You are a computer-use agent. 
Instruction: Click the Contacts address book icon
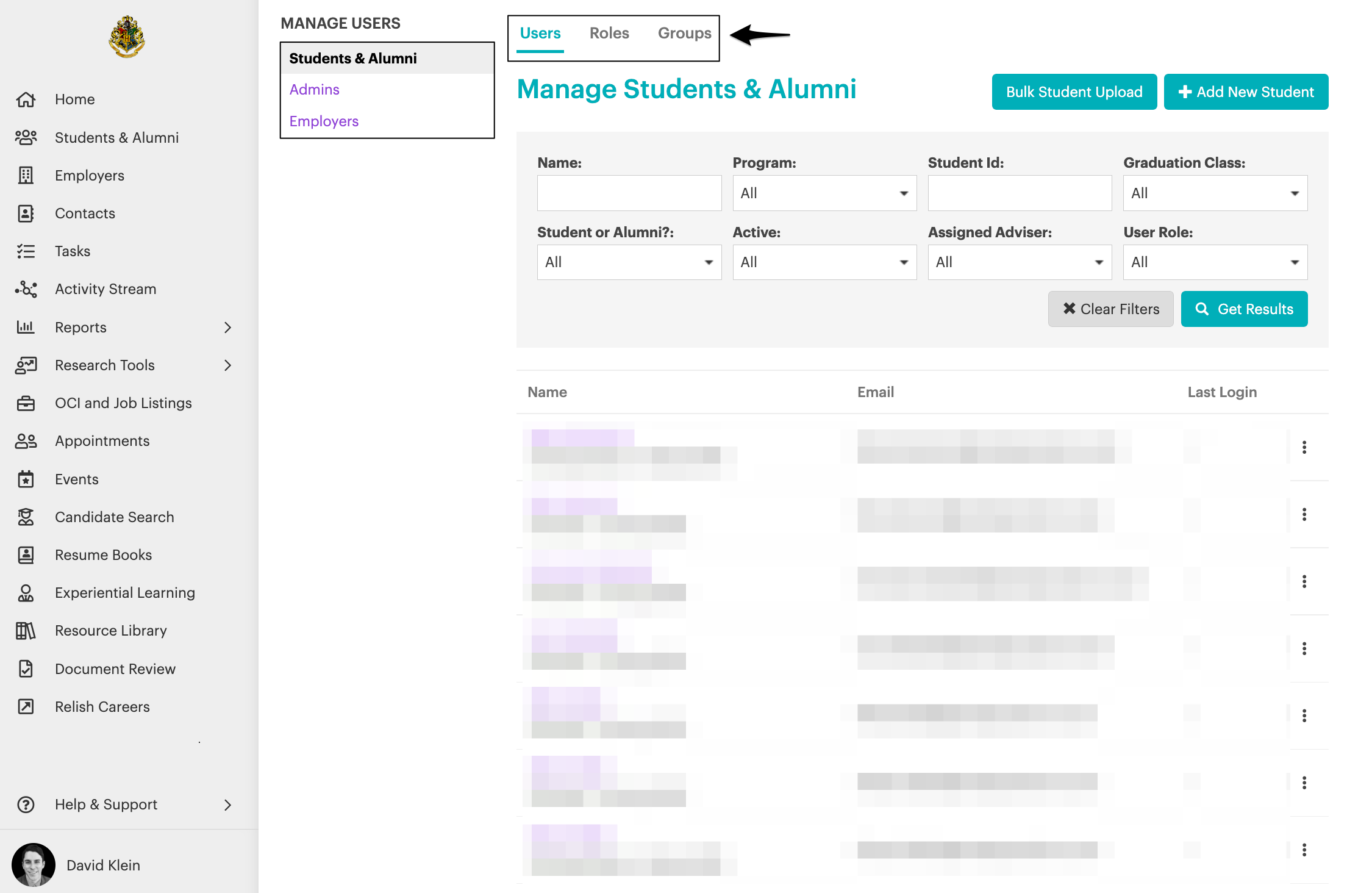pos(26,213)
